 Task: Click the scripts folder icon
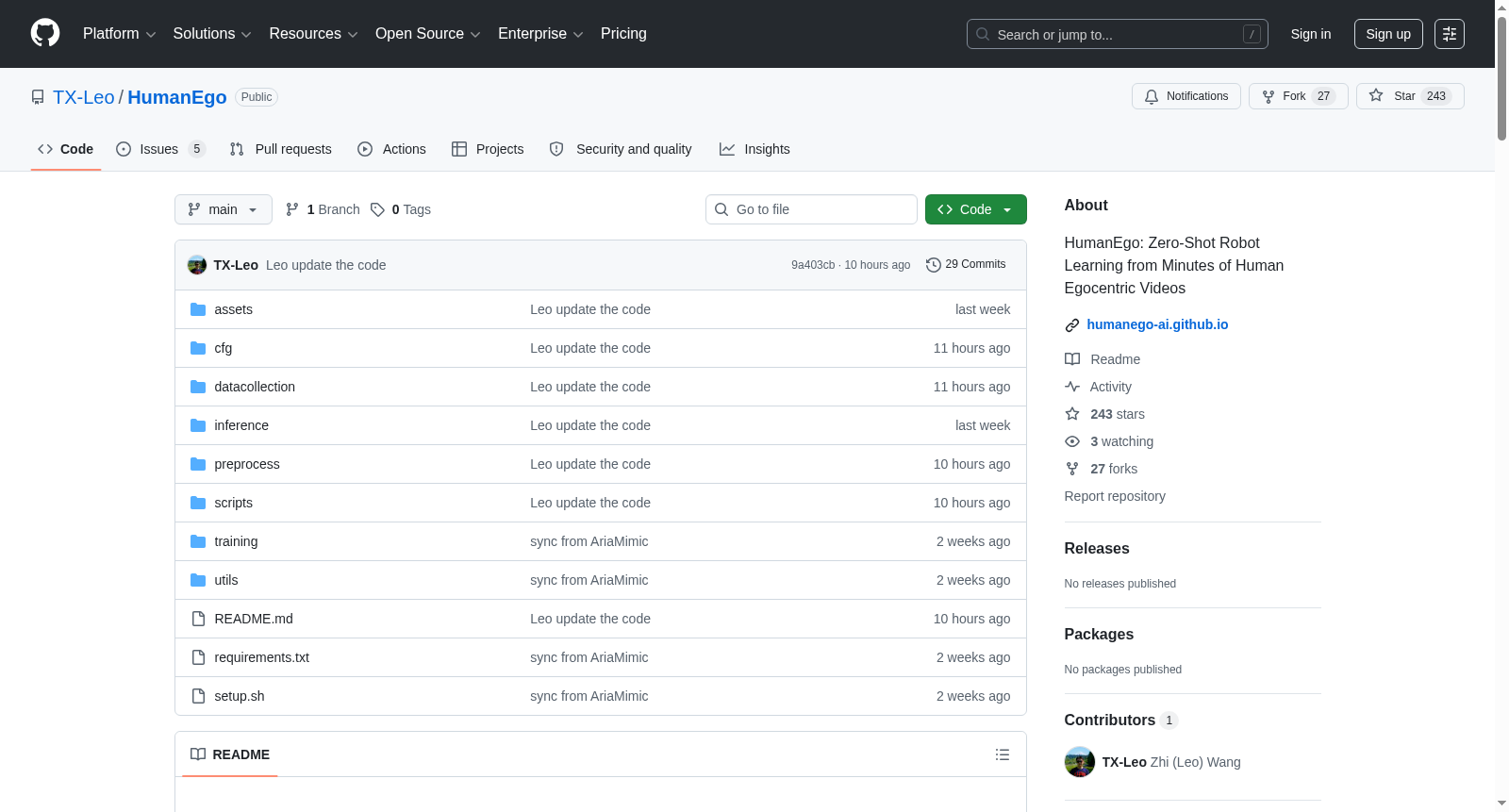(198, 503)
